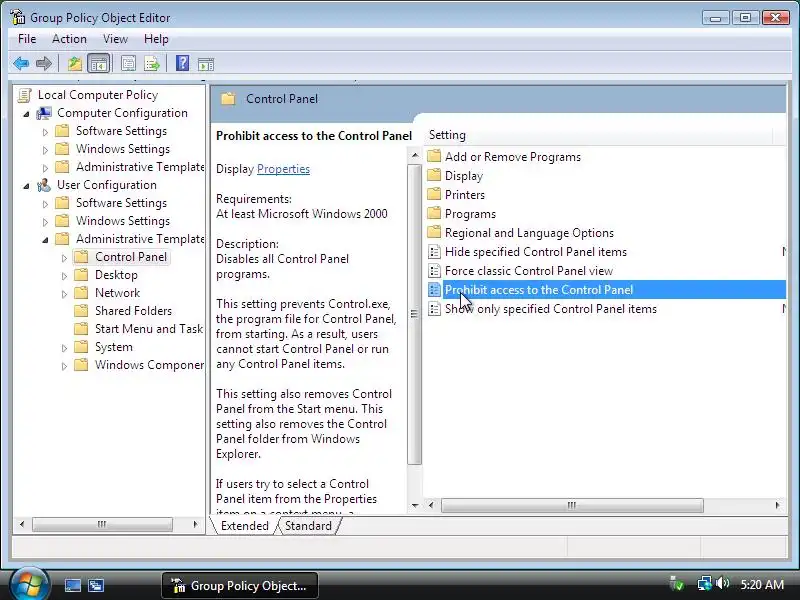Click the Forward arrow toolbar icon
Viewport: 800px width, 600px height.
[x=44, y=64]
